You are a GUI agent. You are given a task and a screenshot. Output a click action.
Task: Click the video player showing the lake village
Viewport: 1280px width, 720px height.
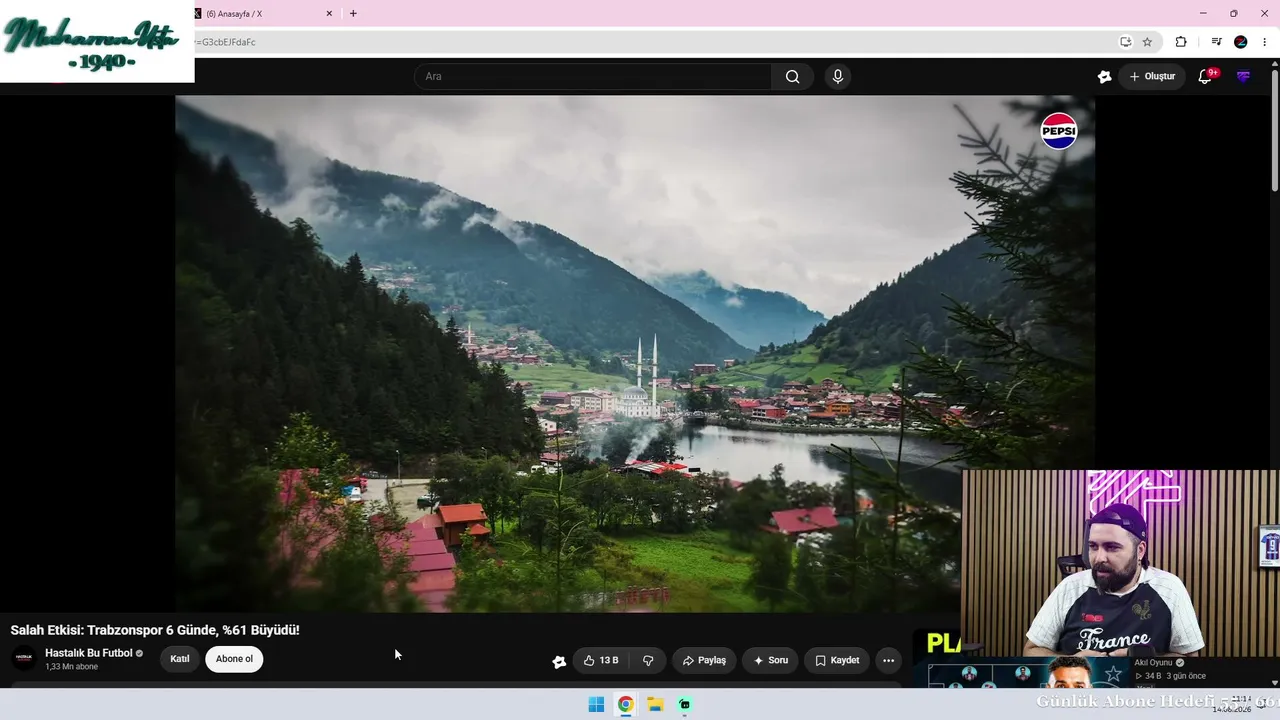635,353
